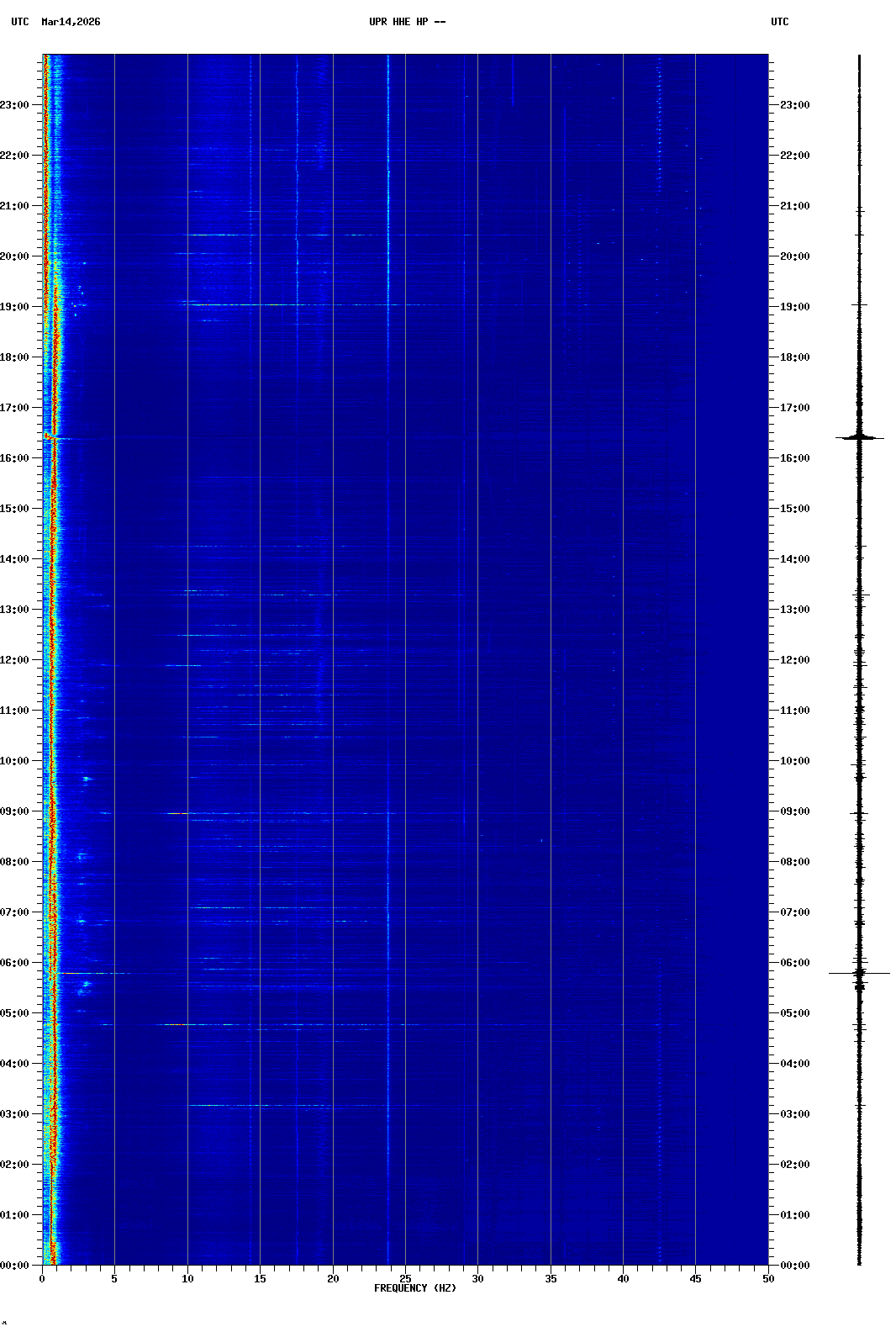Click the Mar14,2026 date label

click(x=71, y=22)
